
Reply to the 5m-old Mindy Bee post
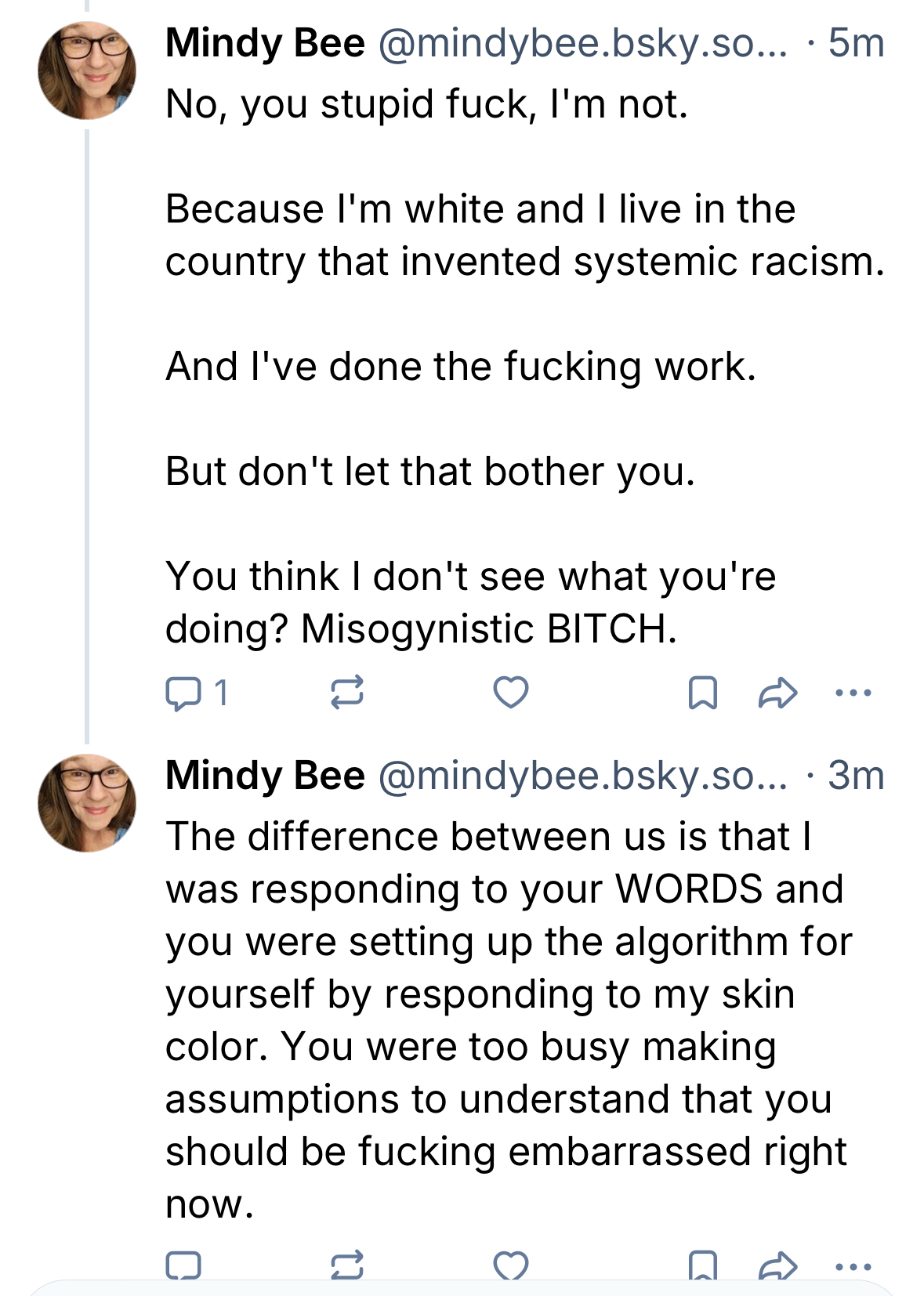point(183,693)
